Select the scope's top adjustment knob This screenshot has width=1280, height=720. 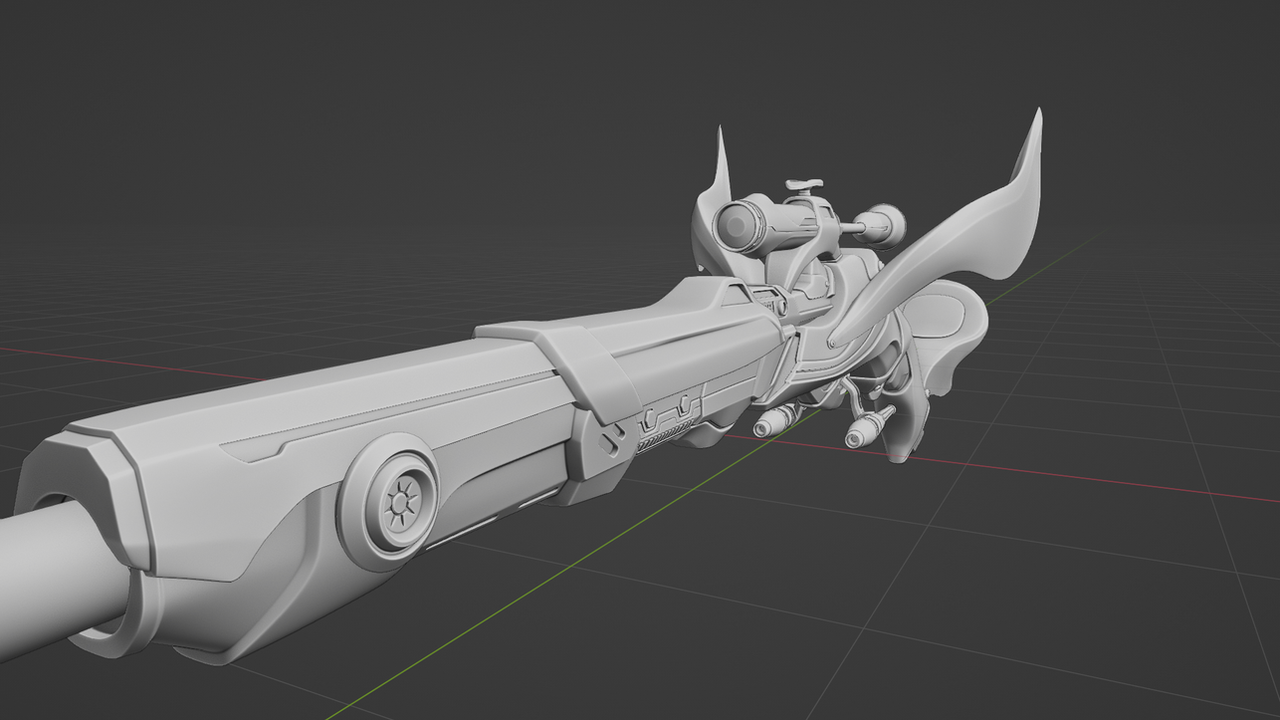(x=804, y=185)
